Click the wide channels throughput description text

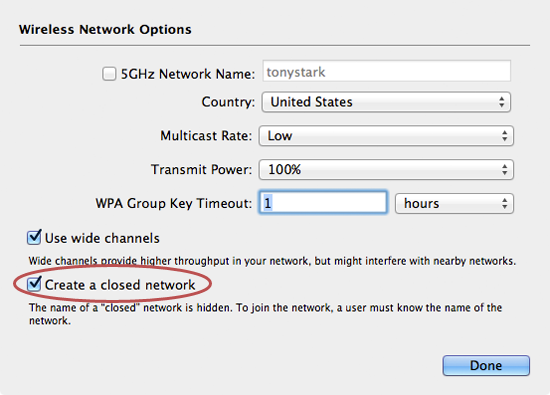click(x=272, y=261)
